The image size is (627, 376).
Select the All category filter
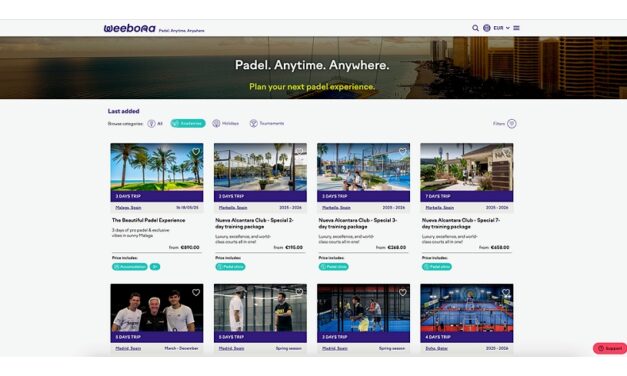click(x=155, y=124)
